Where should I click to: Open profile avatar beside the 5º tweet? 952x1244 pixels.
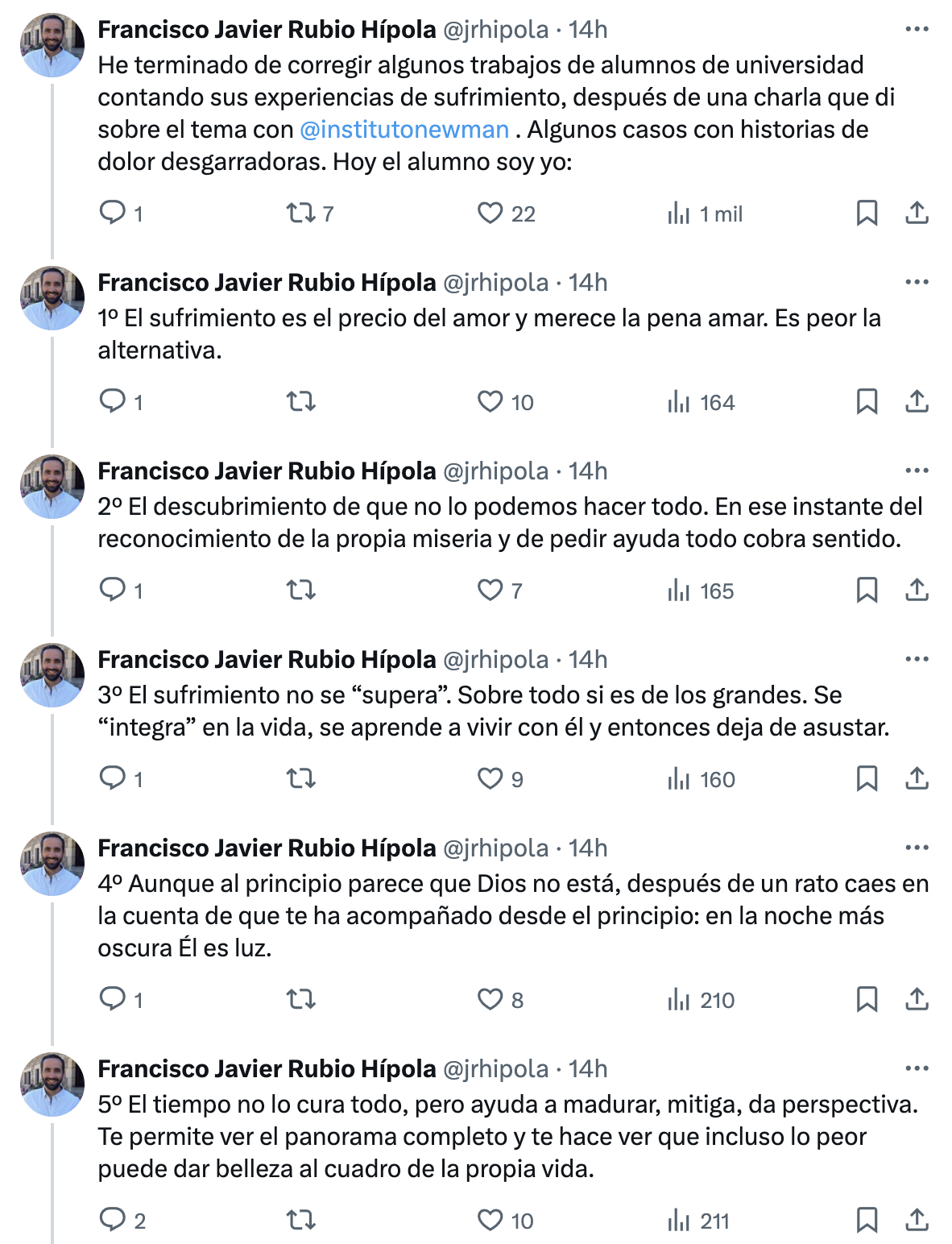click(x=52, y=1084)
